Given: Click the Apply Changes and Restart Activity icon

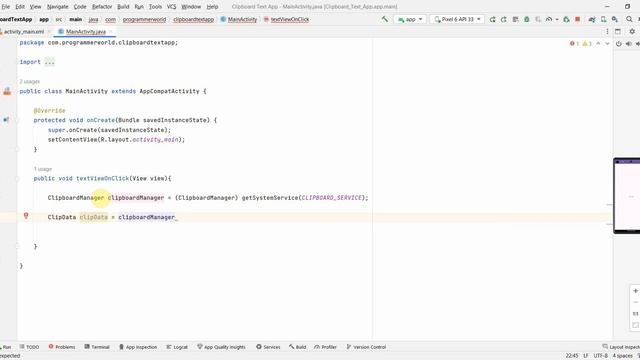Looking at the screenshot, I should (x=504, y=19).
